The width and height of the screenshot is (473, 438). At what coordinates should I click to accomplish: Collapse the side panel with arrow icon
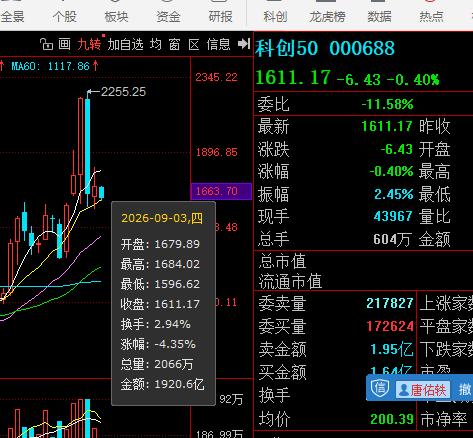(x=244, y=44)
